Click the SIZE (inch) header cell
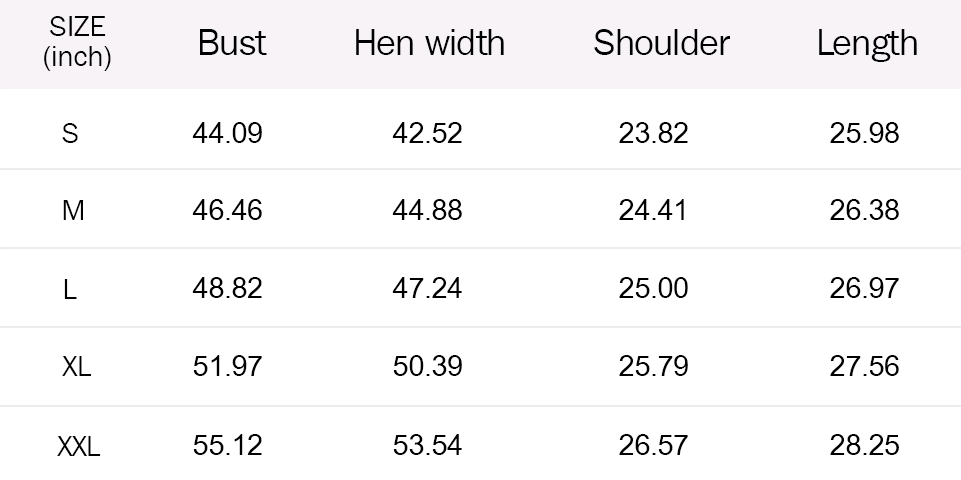This screenshot has height=480, width=961. pos(77,43)
